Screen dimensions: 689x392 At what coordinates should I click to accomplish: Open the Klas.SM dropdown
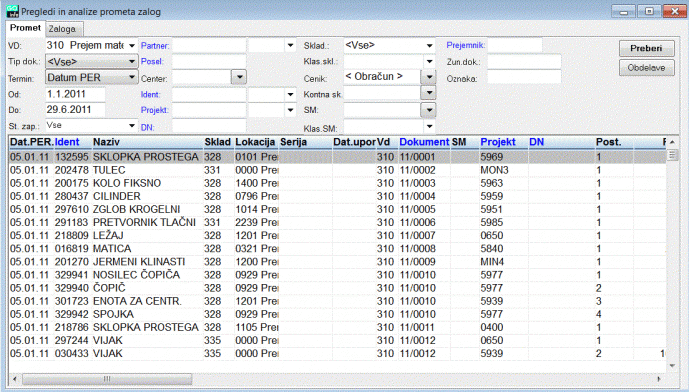pos(429,127)
